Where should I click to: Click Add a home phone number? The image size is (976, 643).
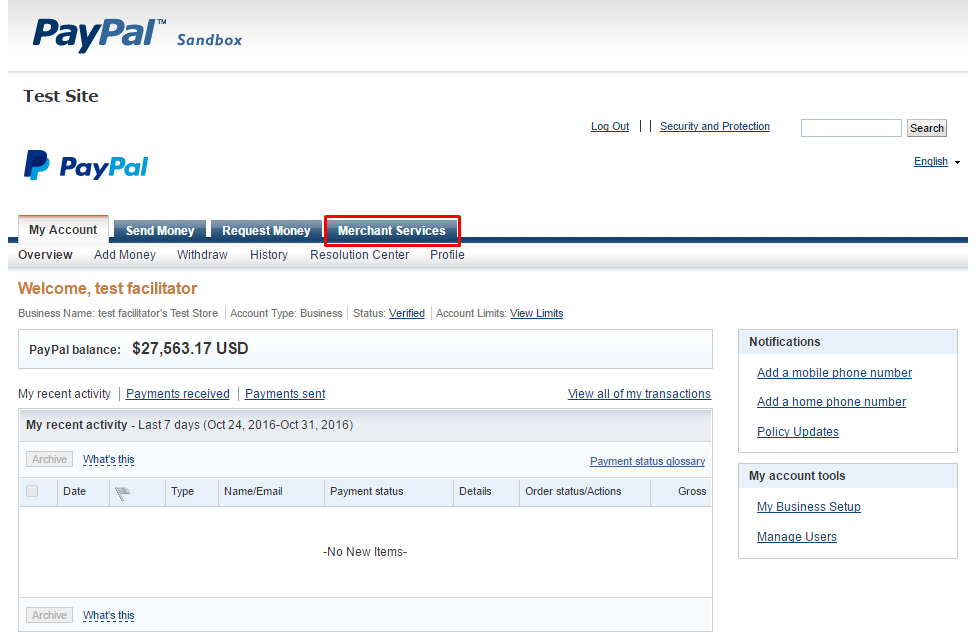[831, 402]
